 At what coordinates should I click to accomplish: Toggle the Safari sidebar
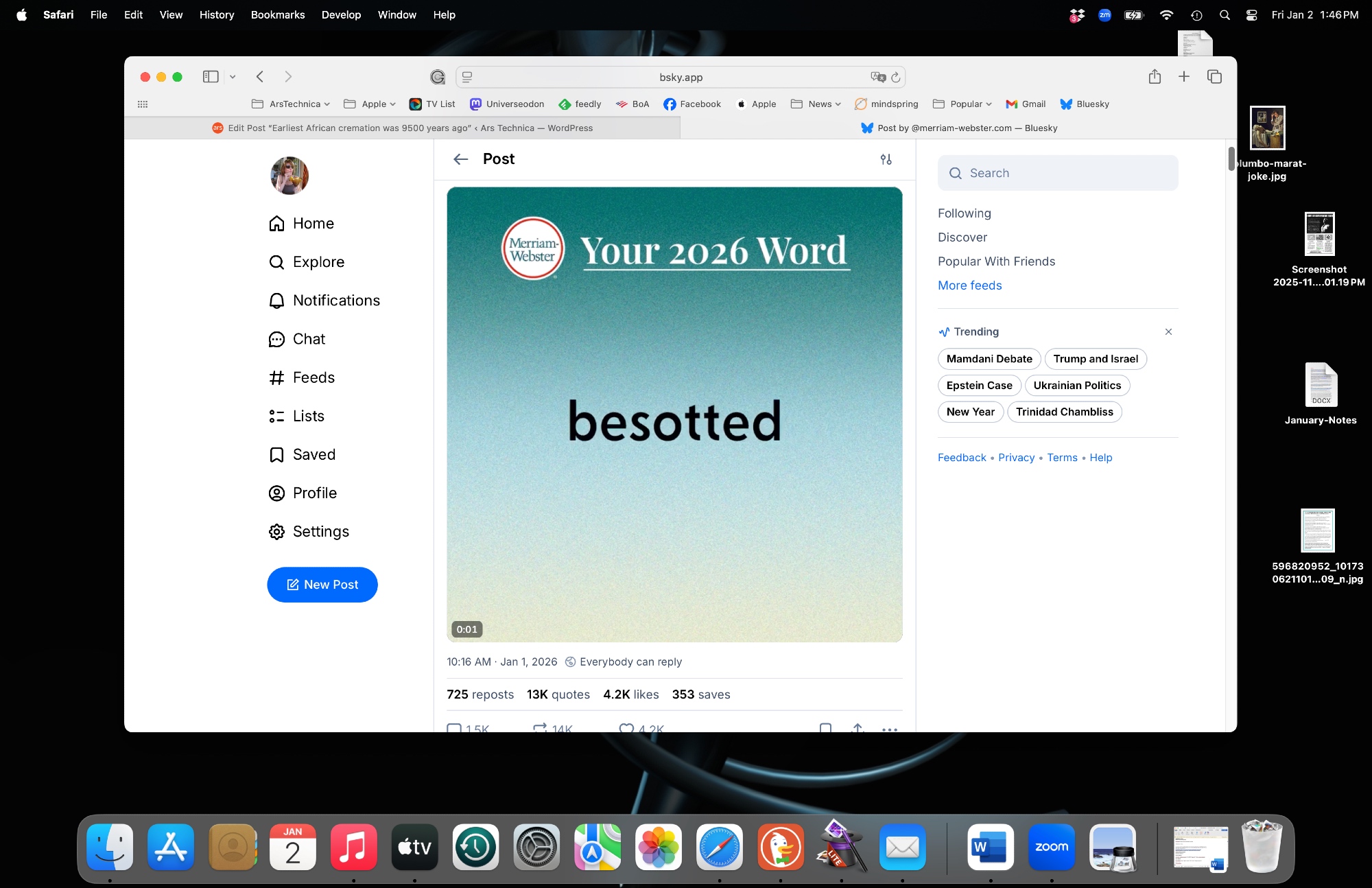click(x=211, y=77)
